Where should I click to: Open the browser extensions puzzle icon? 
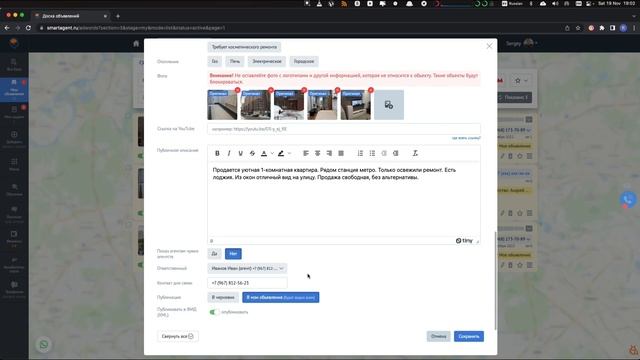(602, 28)
